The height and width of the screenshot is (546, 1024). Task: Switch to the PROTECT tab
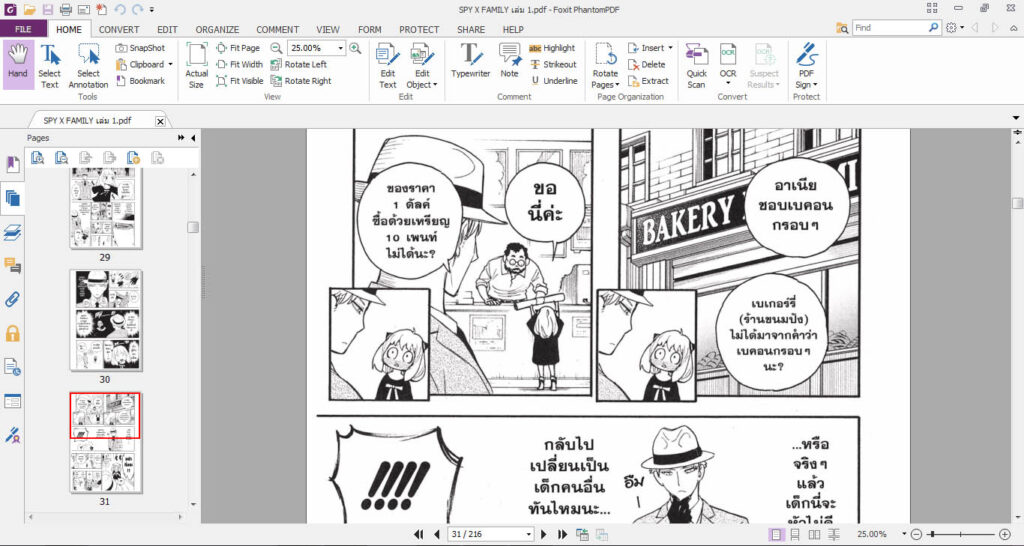click(419, 29)
